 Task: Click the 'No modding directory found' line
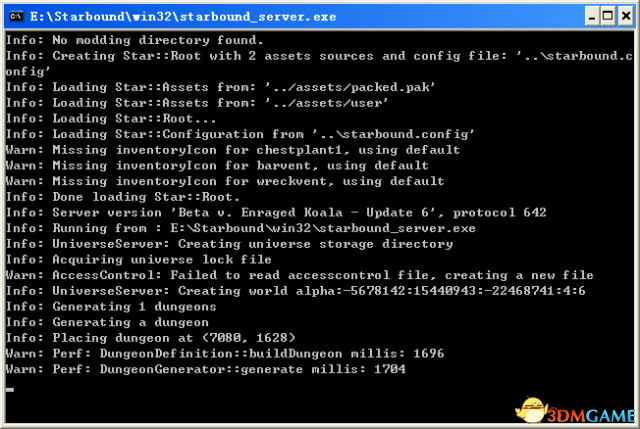[135, 40]
